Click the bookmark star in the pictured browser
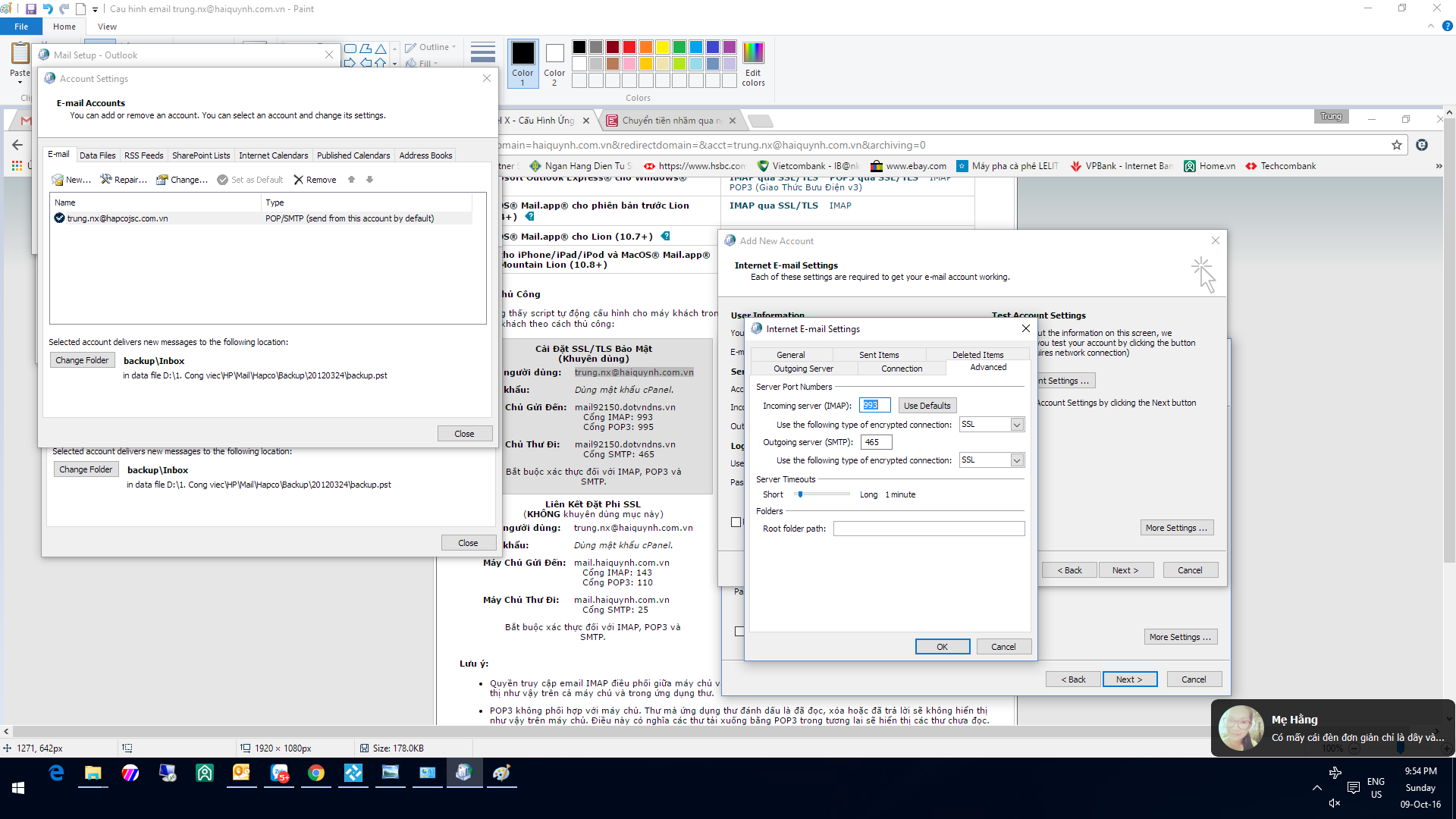Screen dimensions: 1456x819 pos(1397,145)
